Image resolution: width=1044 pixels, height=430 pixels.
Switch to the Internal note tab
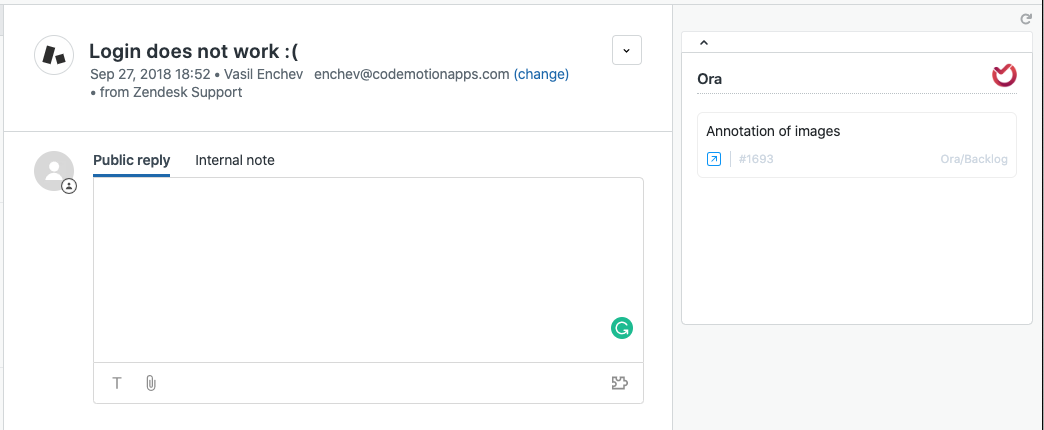point(234,160)
